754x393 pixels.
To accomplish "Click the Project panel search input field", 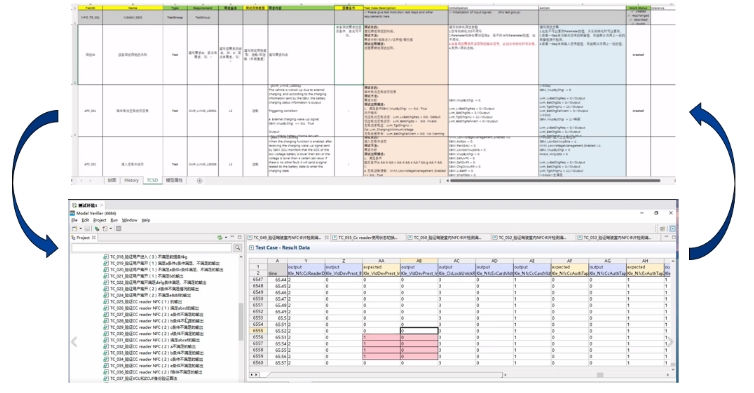I will (x=152, y=248).
